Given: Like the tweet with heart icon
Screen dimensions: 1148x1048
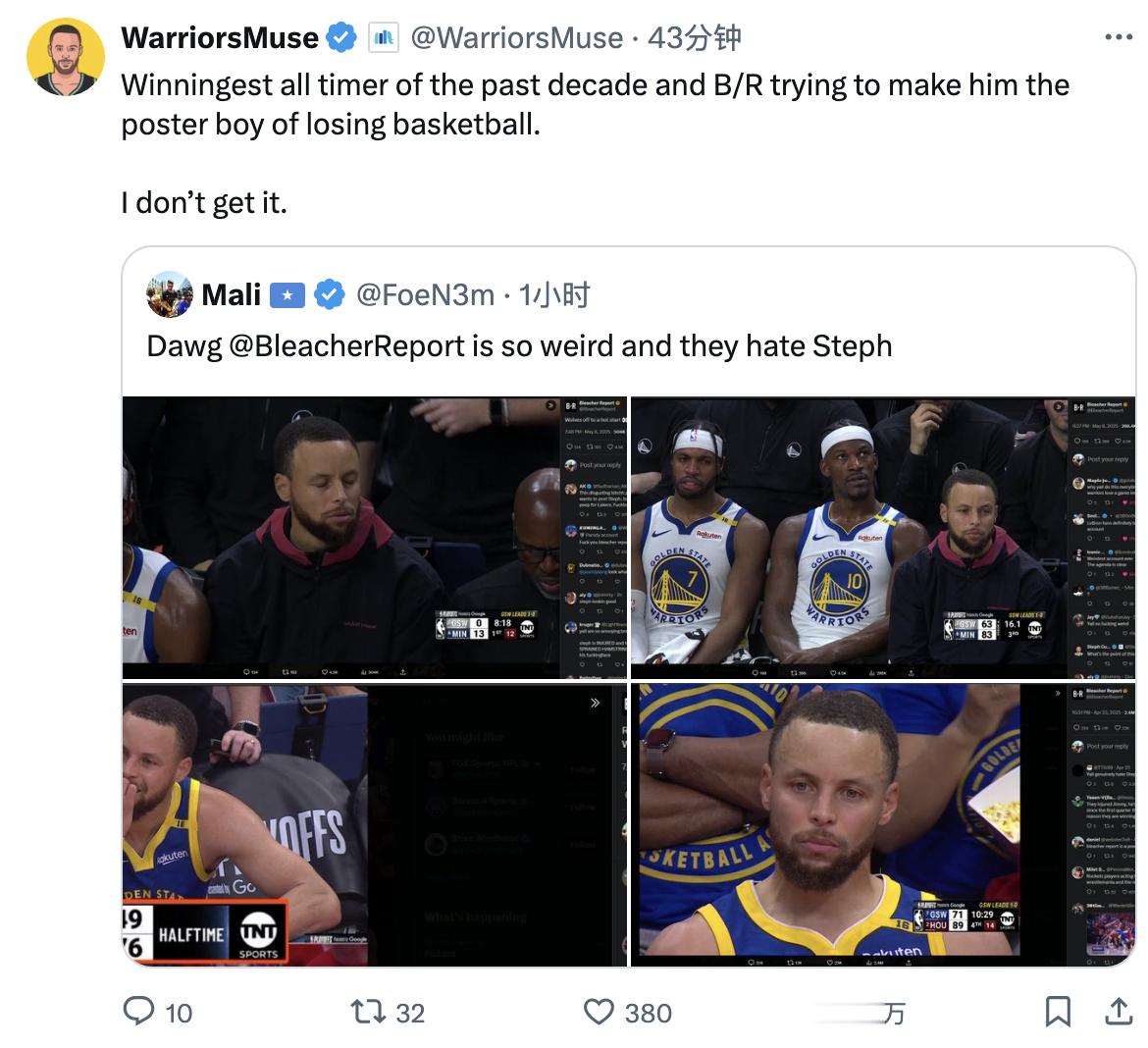Looking at the screenshot, I should tap(599, 1012).
